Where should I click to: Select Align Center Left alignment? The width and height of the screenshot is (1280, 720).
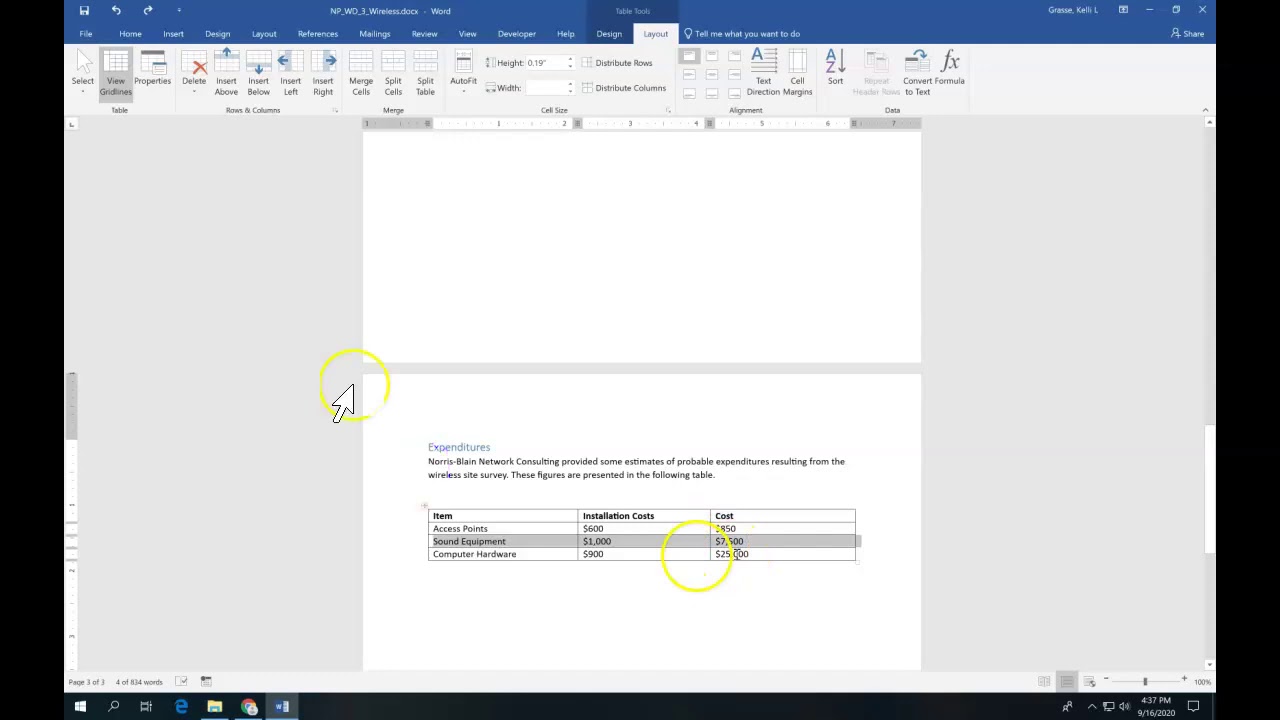coord(689,75)
